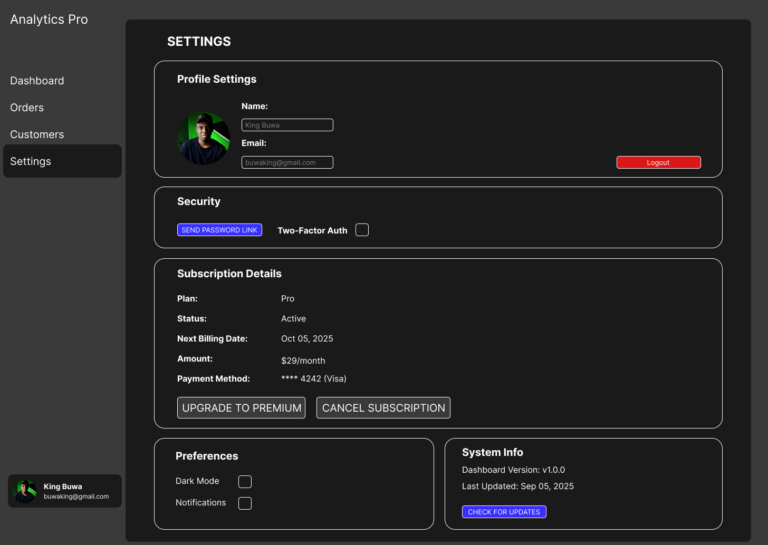This screenshot has height=545, width=768.
Task: Toggle the Dark Mode checkbox
Action: click(245, 481)
